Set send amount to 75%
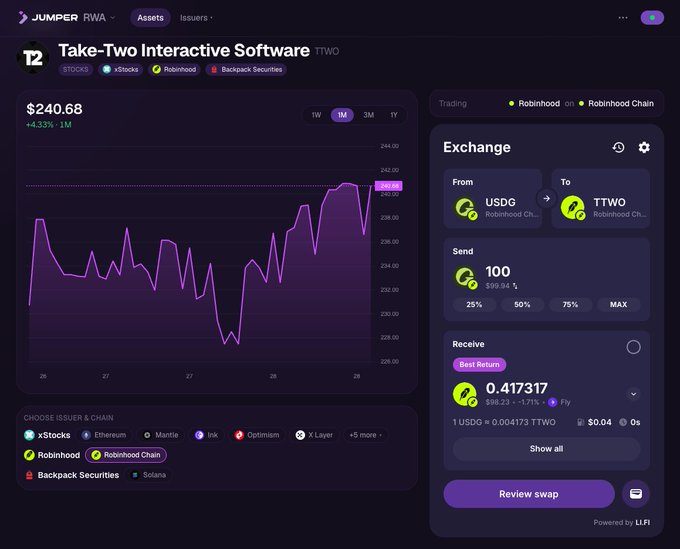This screenshot has width=680, height=549. pyautogui.click(x=570, y=304)
